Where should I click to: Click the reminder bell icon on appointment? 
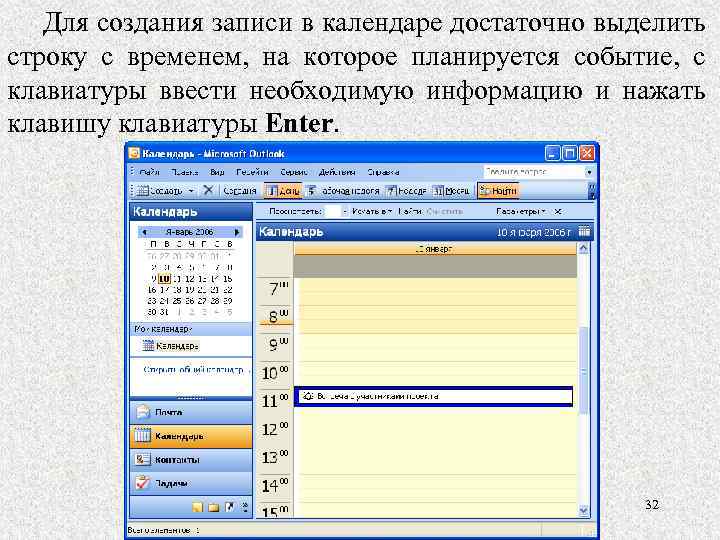(x=307, y=396)
